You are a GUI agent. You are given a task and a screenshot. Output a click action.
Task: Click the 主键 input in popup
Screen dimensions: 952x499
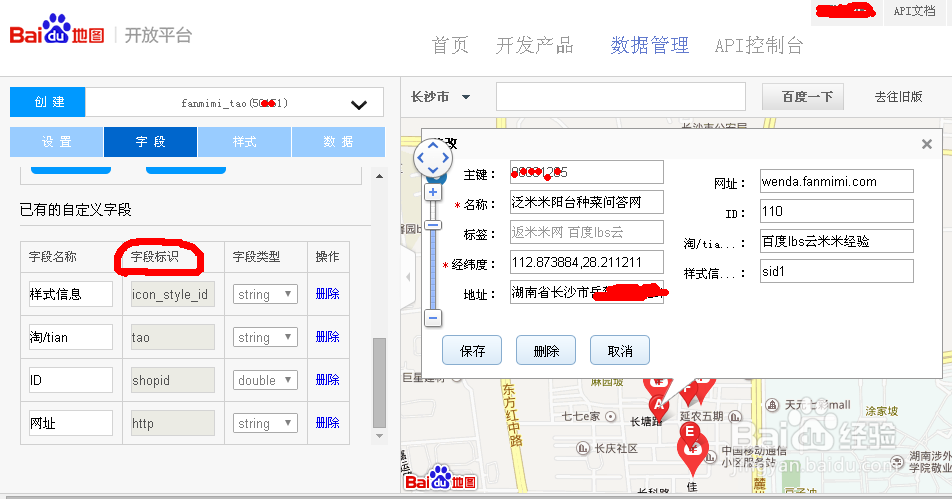(x=586, y=172)
